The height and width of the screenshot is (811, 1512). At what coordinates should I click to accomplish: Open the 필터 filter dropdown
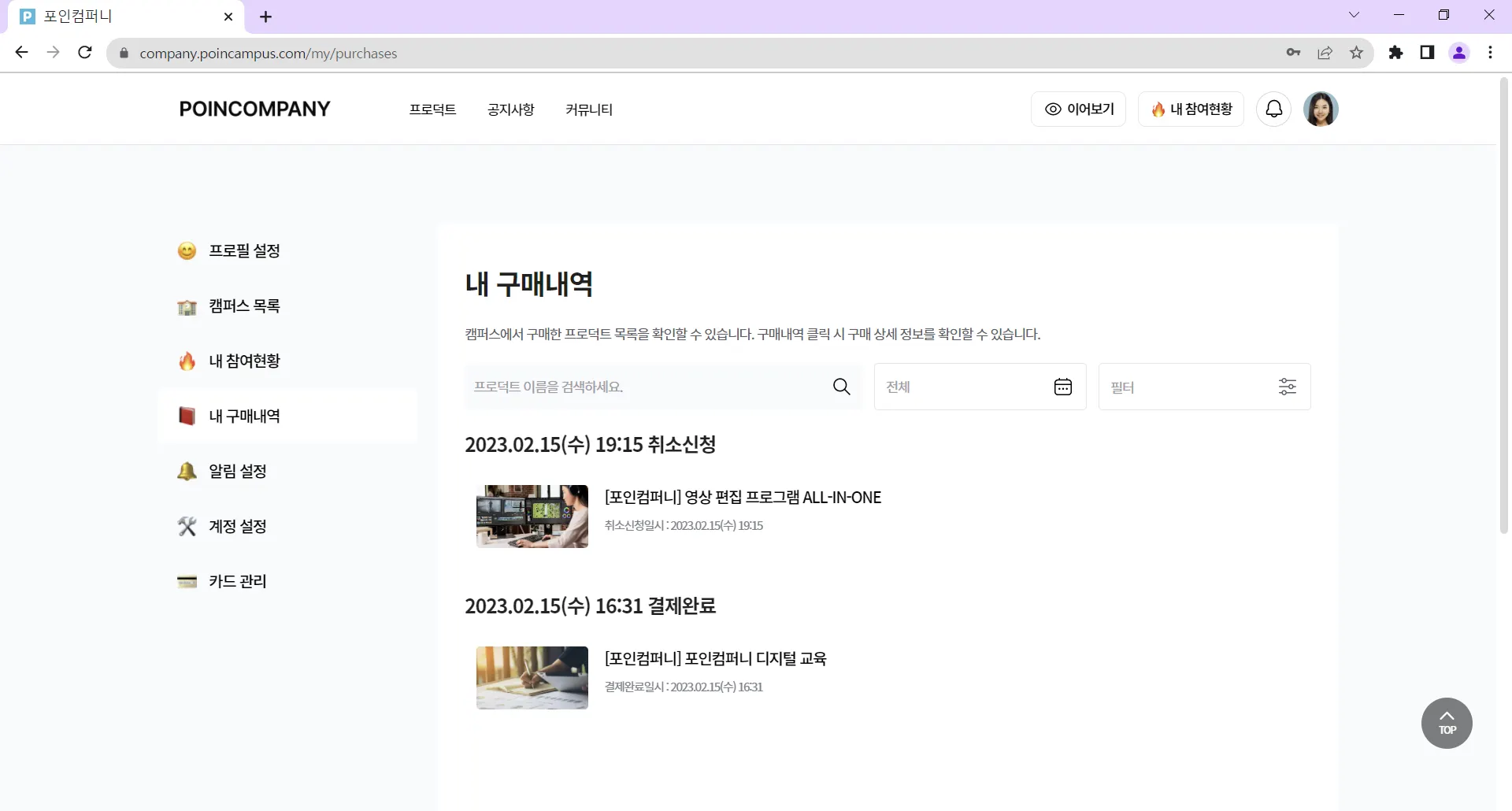pos(1204,387)
